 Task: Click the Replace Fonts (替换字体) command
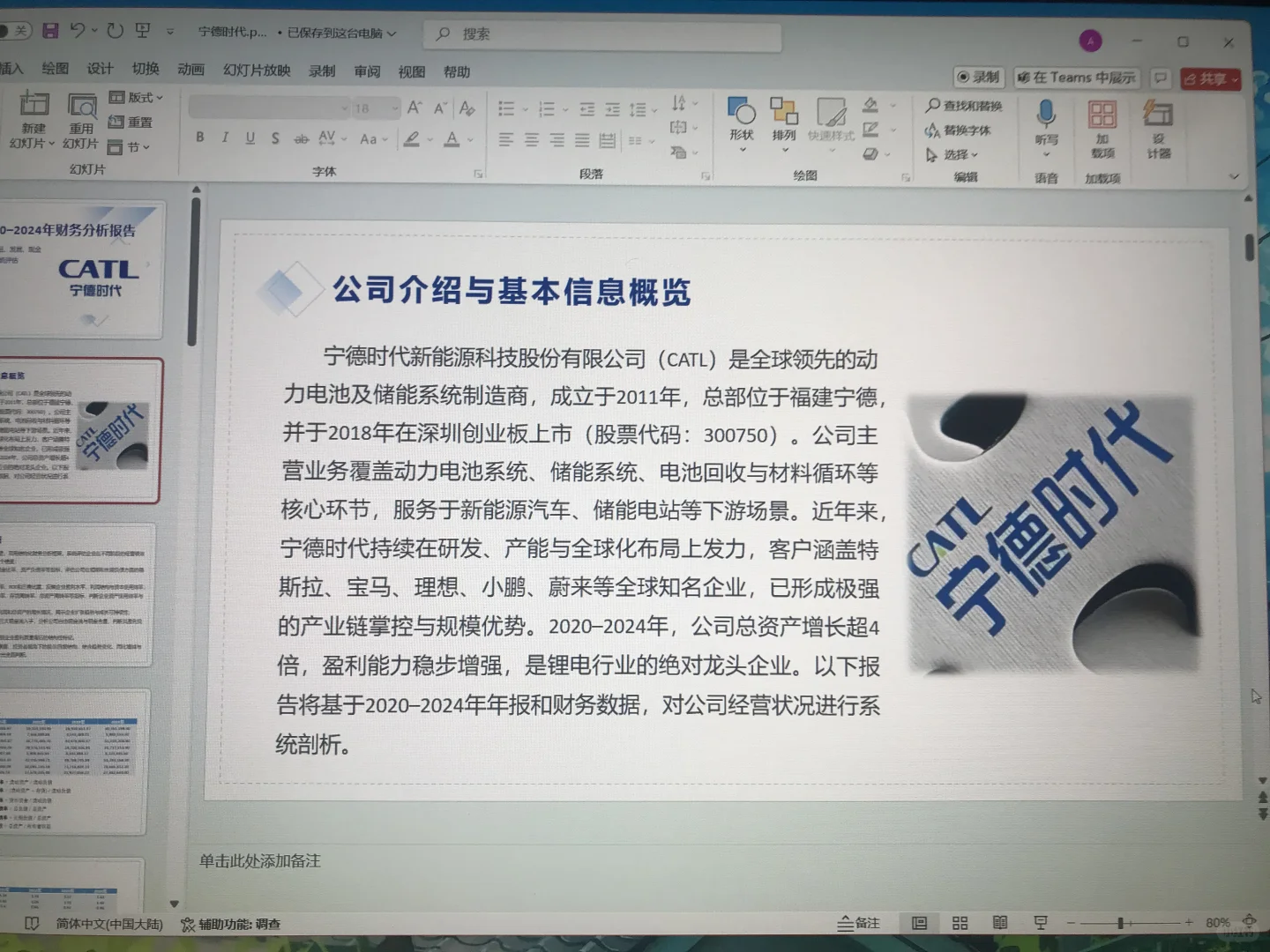[958, 130]
